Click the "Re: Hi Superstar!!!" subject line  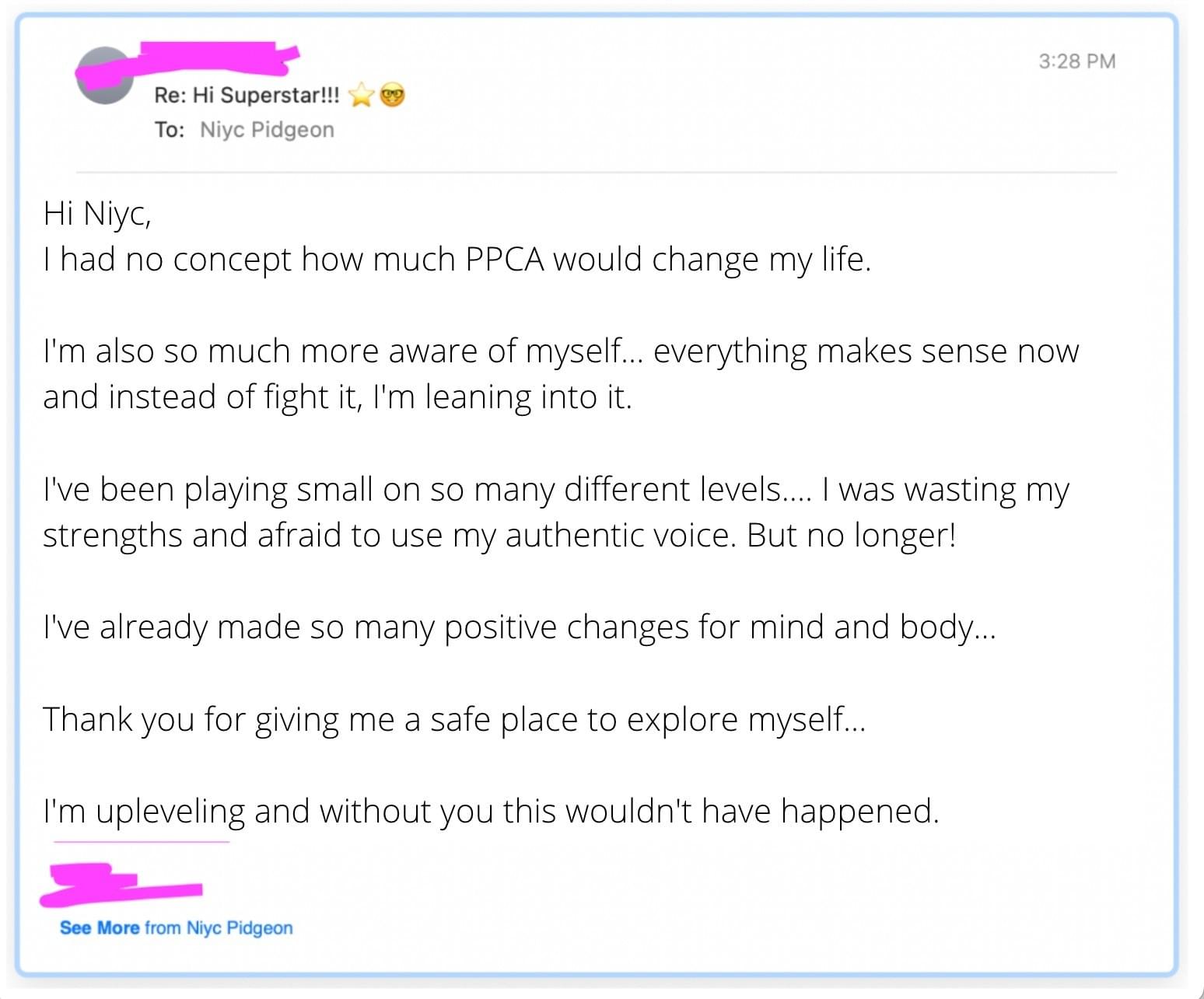[247, 96]
